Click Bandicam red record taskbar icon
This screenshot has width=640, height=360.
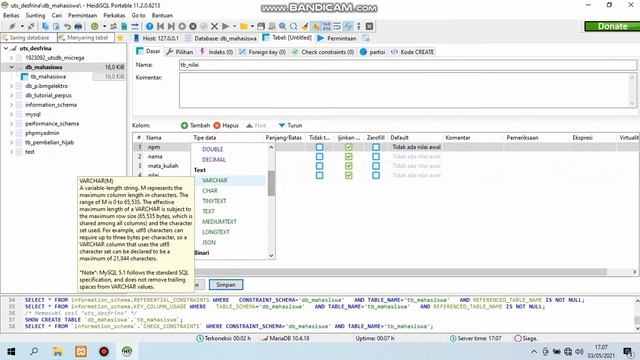tap(104, 351)
